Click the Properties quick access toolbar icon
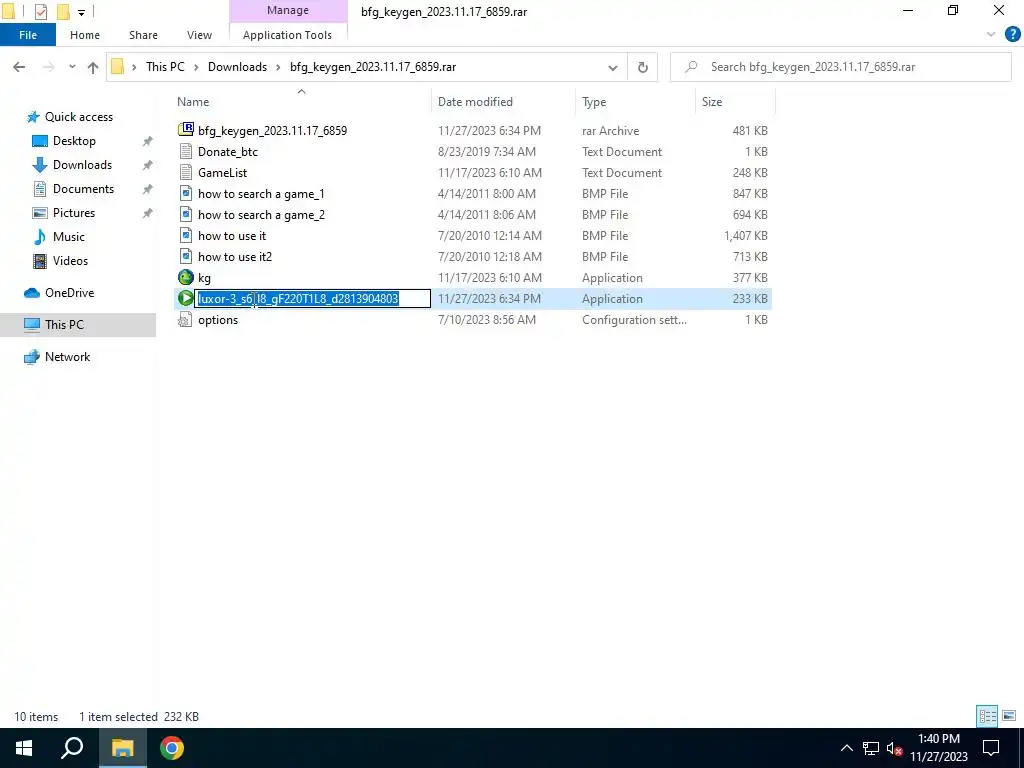 coord(40,11)
